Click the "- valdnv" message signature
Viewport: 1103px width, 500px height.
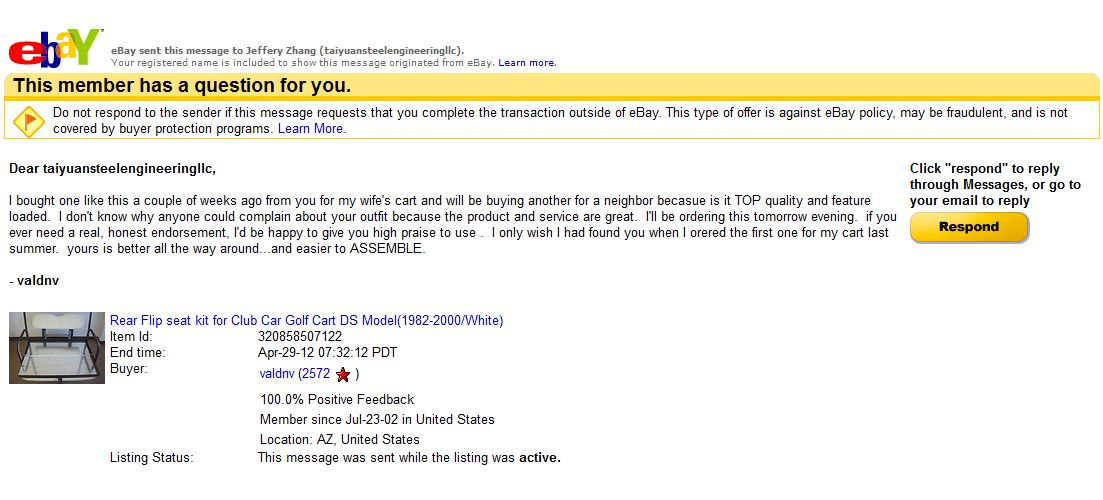tap(34, 280)
